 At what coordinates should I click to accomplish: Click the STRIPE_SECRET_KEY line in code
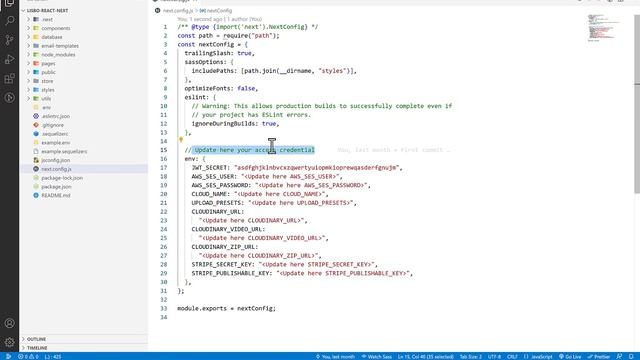pos(284,264)
